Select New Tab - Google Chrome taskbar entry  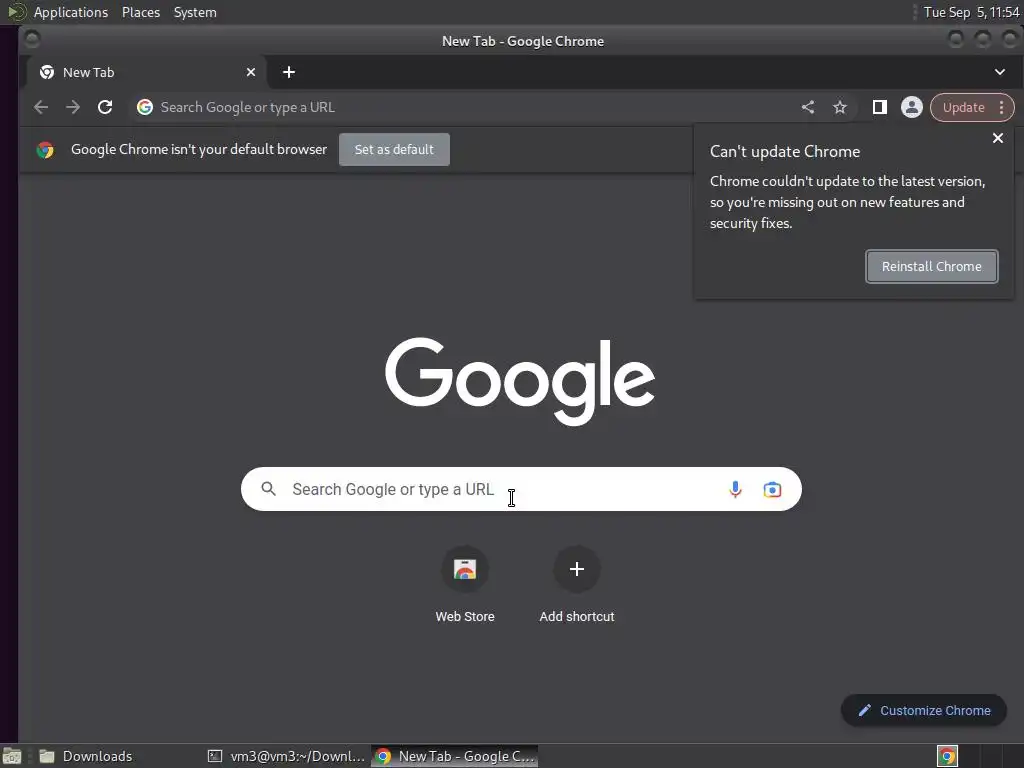click(x=455, y=756)
